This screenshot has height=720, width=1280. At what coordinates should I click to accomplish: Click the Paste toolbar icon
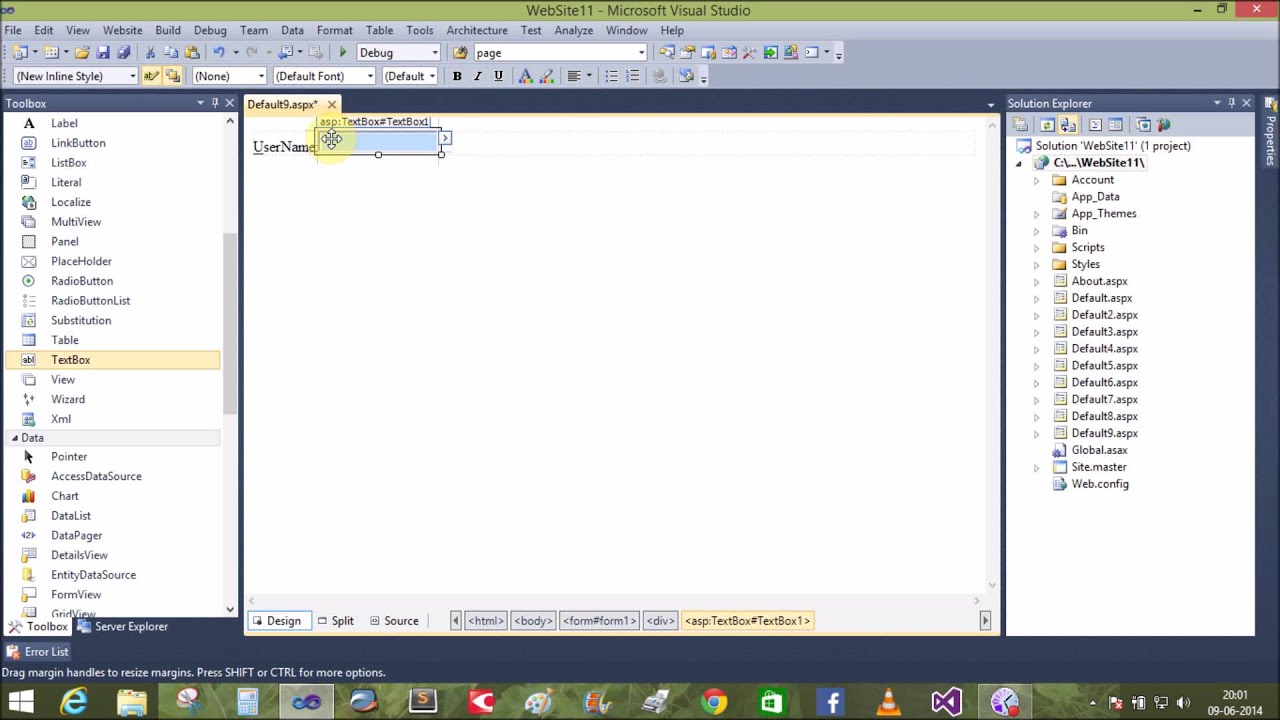pos(192,52)
